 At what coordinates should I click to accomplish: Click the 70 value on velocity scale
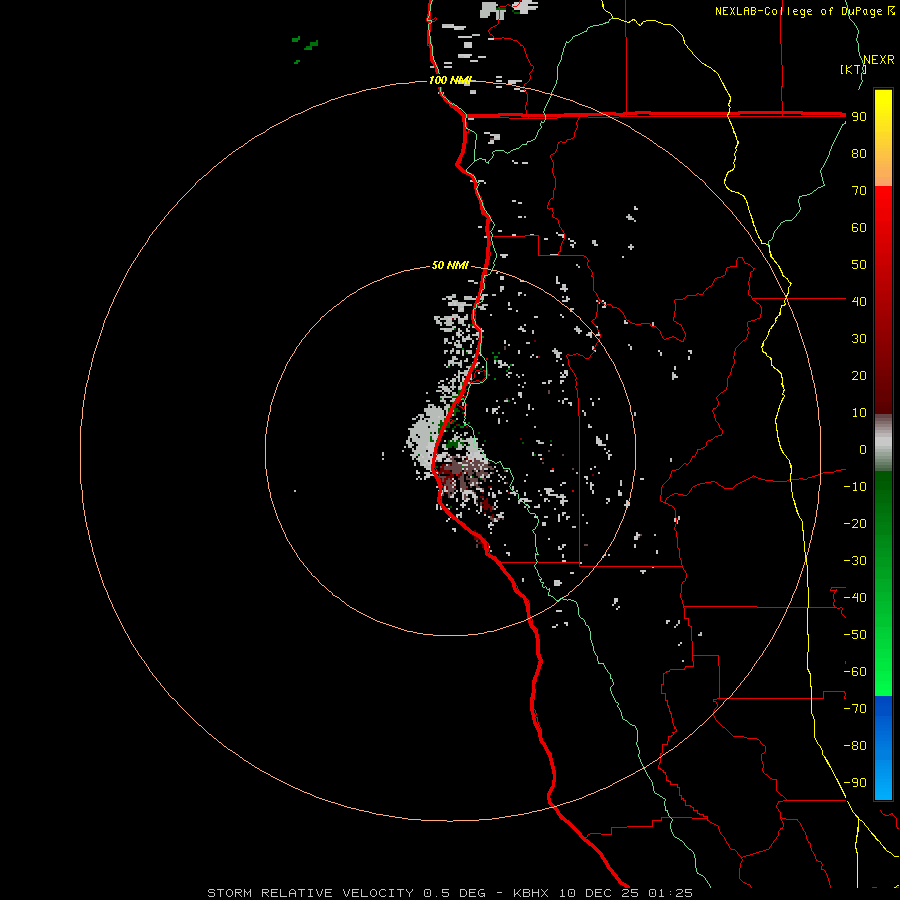[859, 191]
